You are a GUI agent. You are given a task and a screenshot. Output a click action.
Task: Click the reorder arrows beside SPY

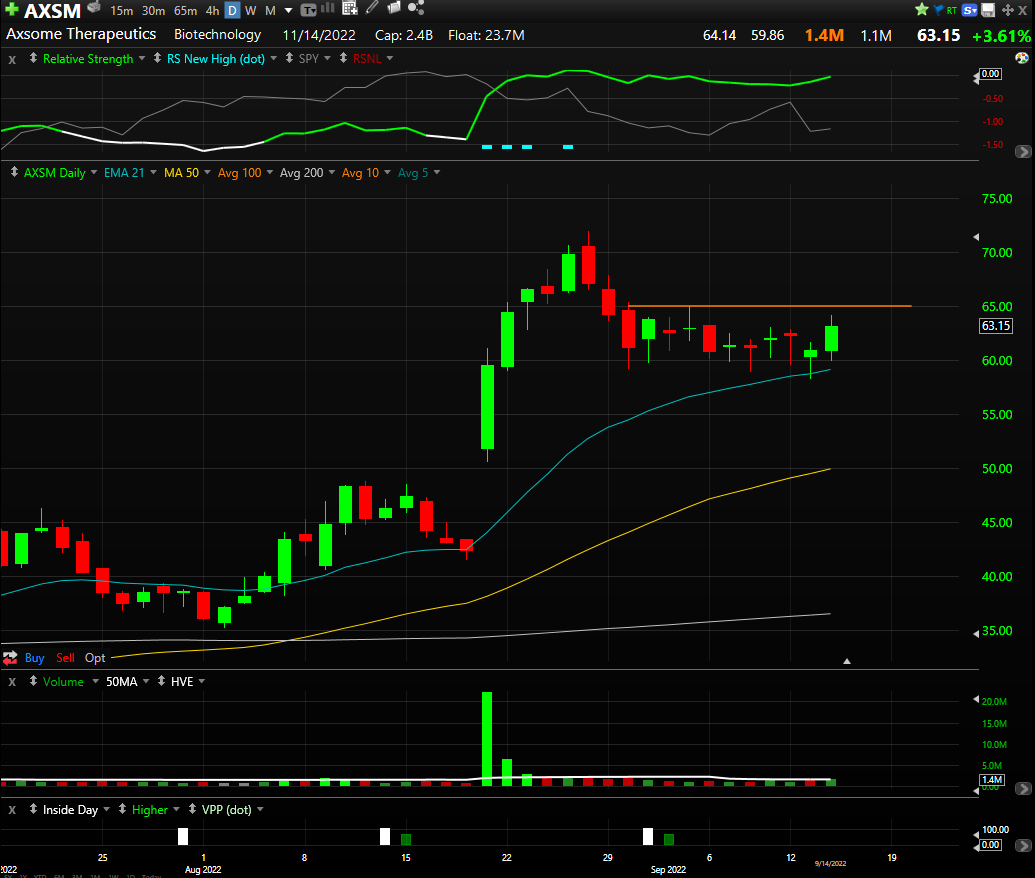tap(289, 58)
